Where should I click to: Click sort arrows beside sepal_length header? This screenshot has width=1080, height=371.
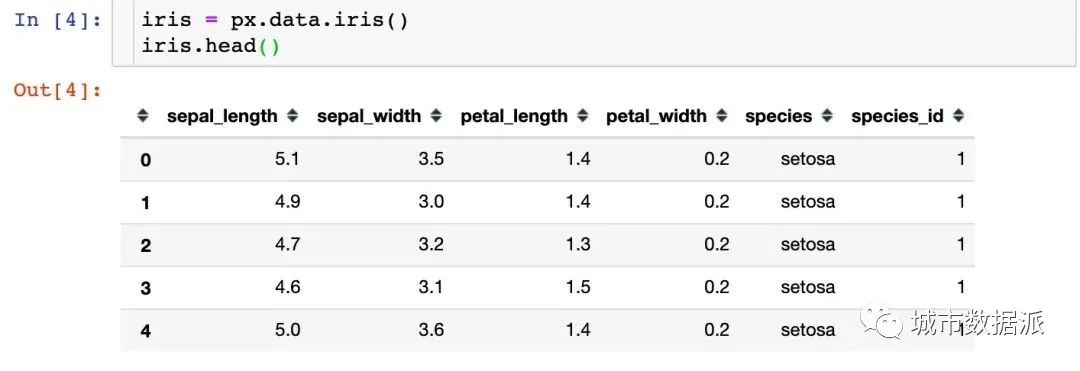tap(292, 116)
